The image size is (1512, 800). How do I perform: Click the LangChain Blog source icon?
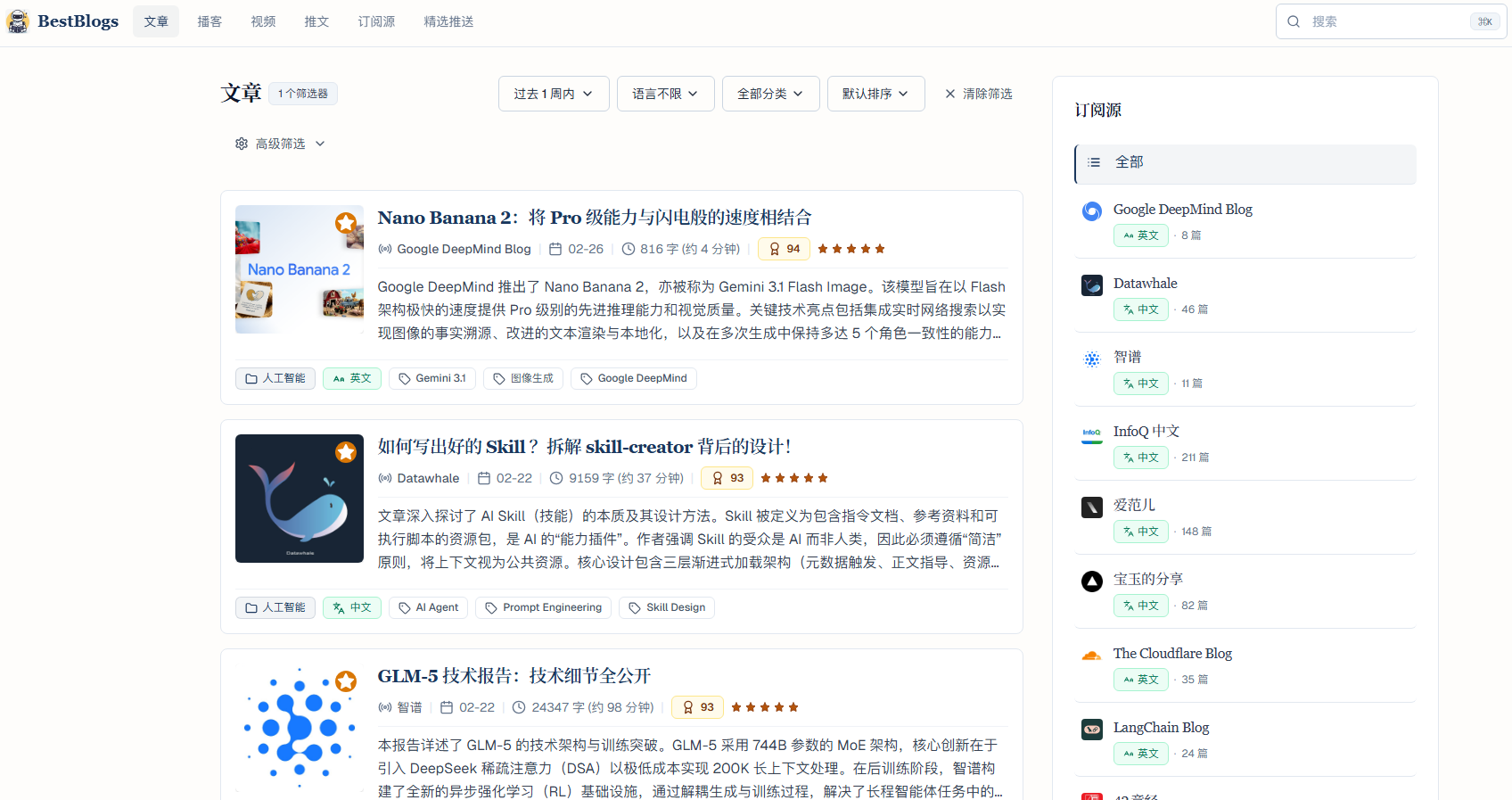pyautogui.click(x=1091, y=730)
